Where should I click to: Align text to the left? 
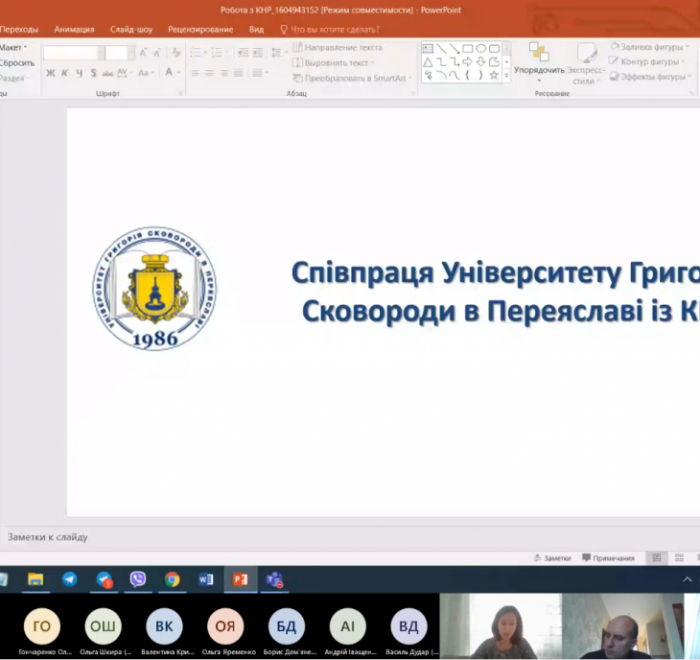click(x=195, y=73)
